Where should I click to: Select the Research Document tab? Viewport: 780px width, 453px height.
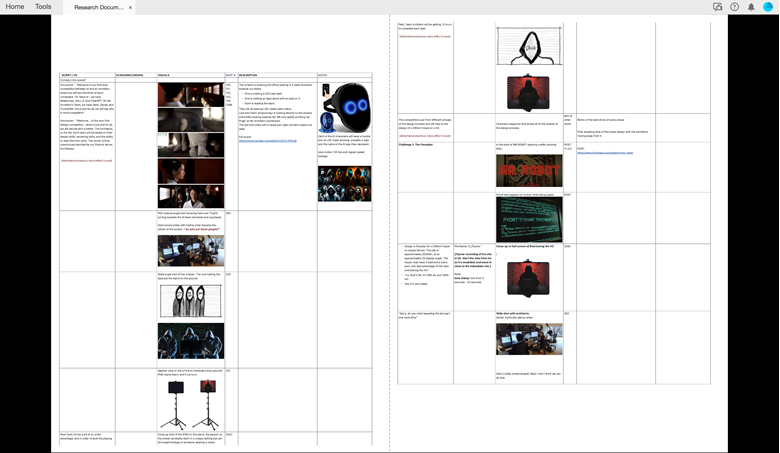(x=99, y=7)
